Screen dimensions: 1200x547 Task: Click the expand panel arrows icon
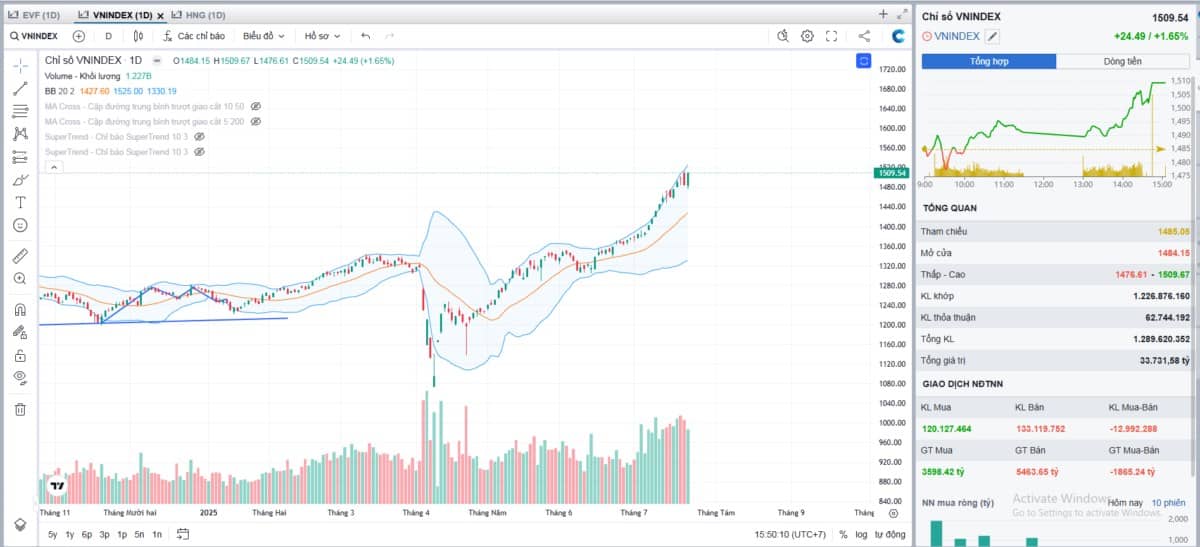(901, 14)
